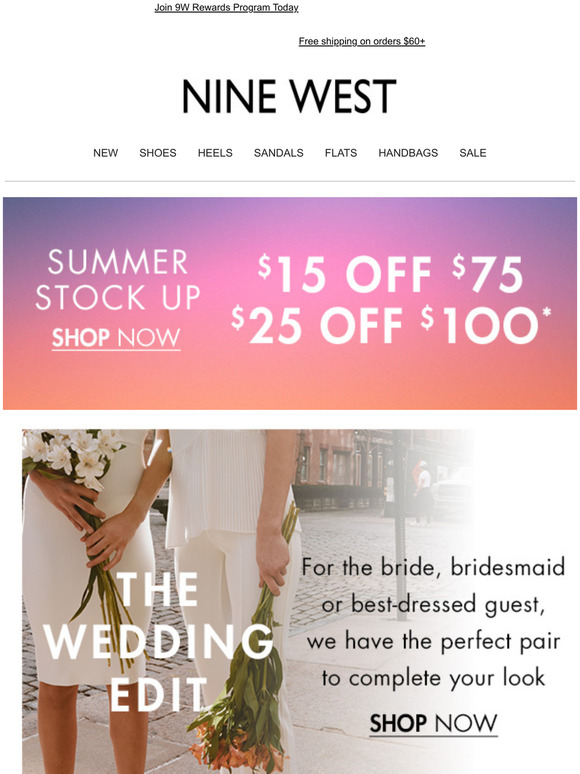
Task: Select the $15 OFF $75 offer text
Action: (390, 274)
